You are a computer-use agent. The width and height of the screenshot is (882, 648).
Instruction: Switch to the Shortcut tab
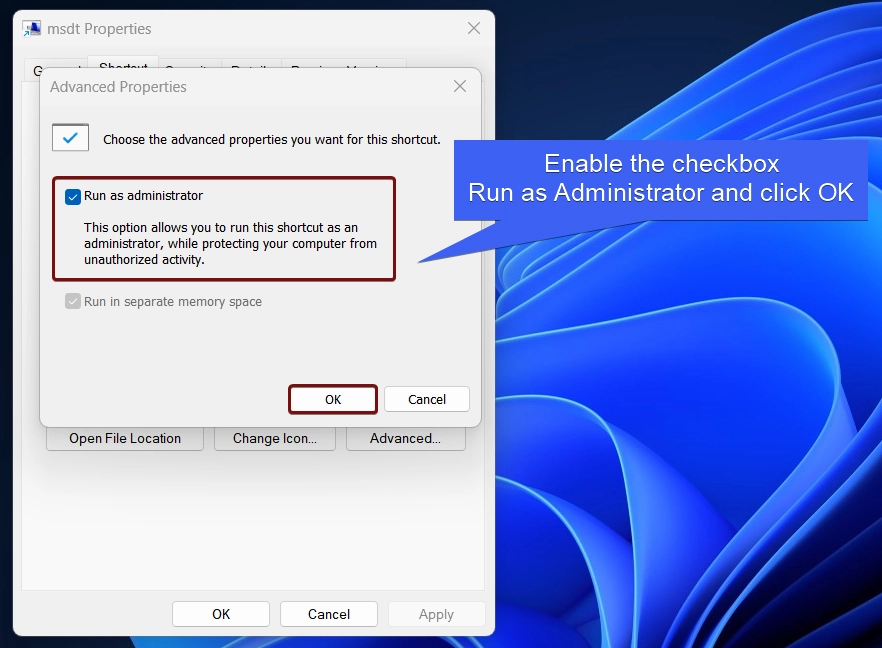[123, 63]
